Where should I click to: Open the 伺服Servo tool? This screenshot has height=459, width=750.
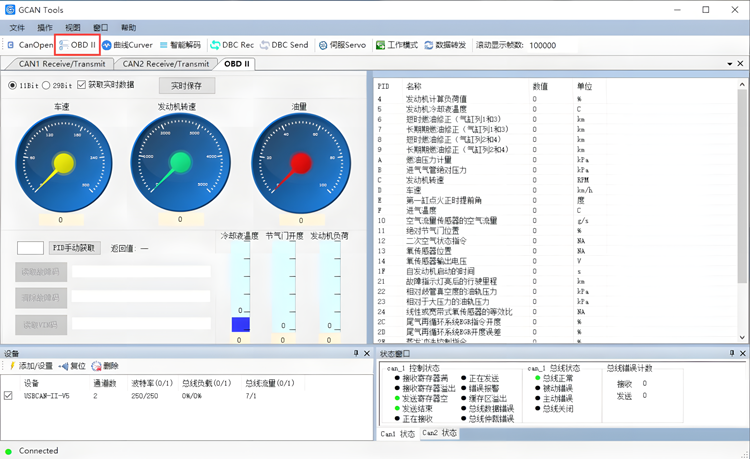click(x=342, y=45)
